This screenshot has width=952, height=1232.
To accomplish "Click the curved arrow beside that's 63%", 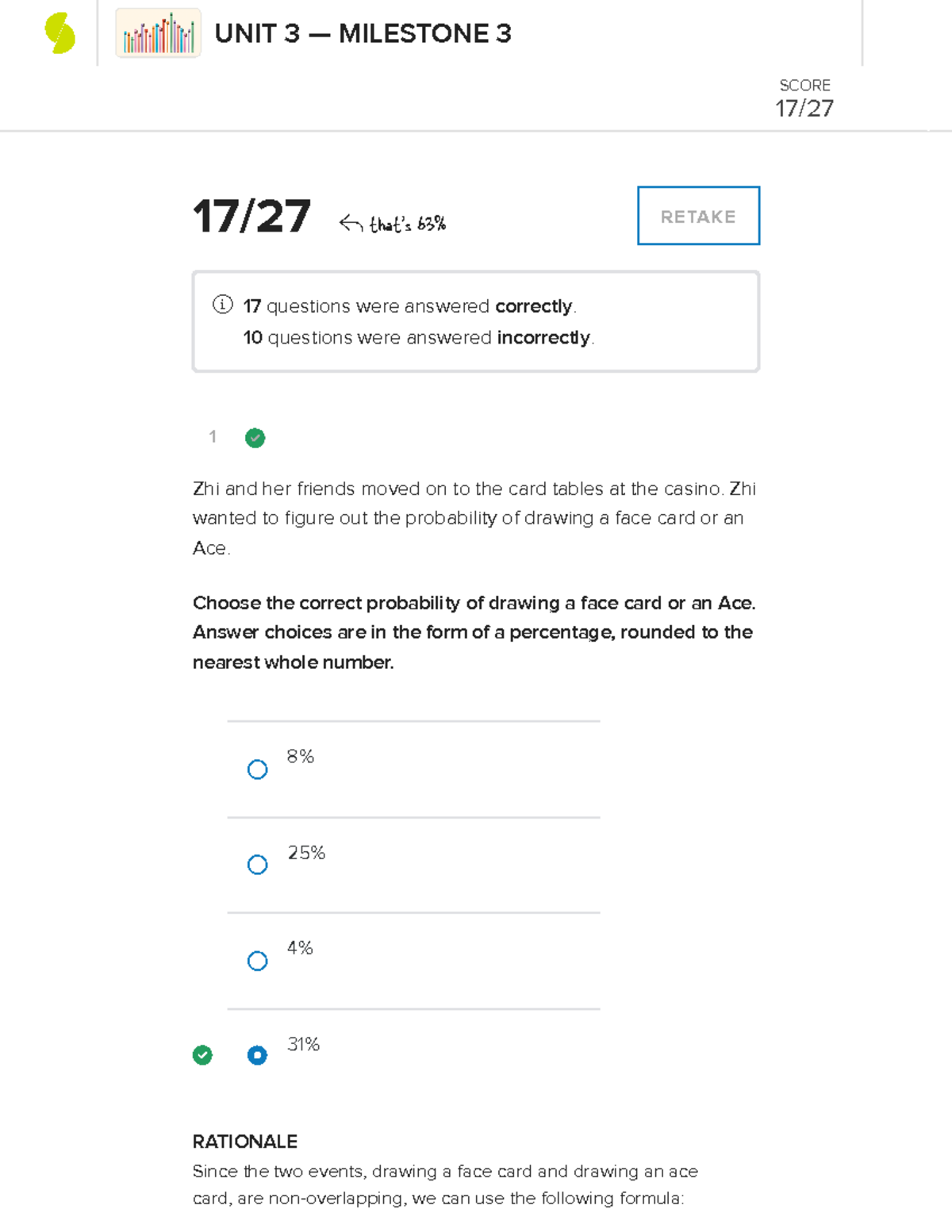I will point(350,224).
